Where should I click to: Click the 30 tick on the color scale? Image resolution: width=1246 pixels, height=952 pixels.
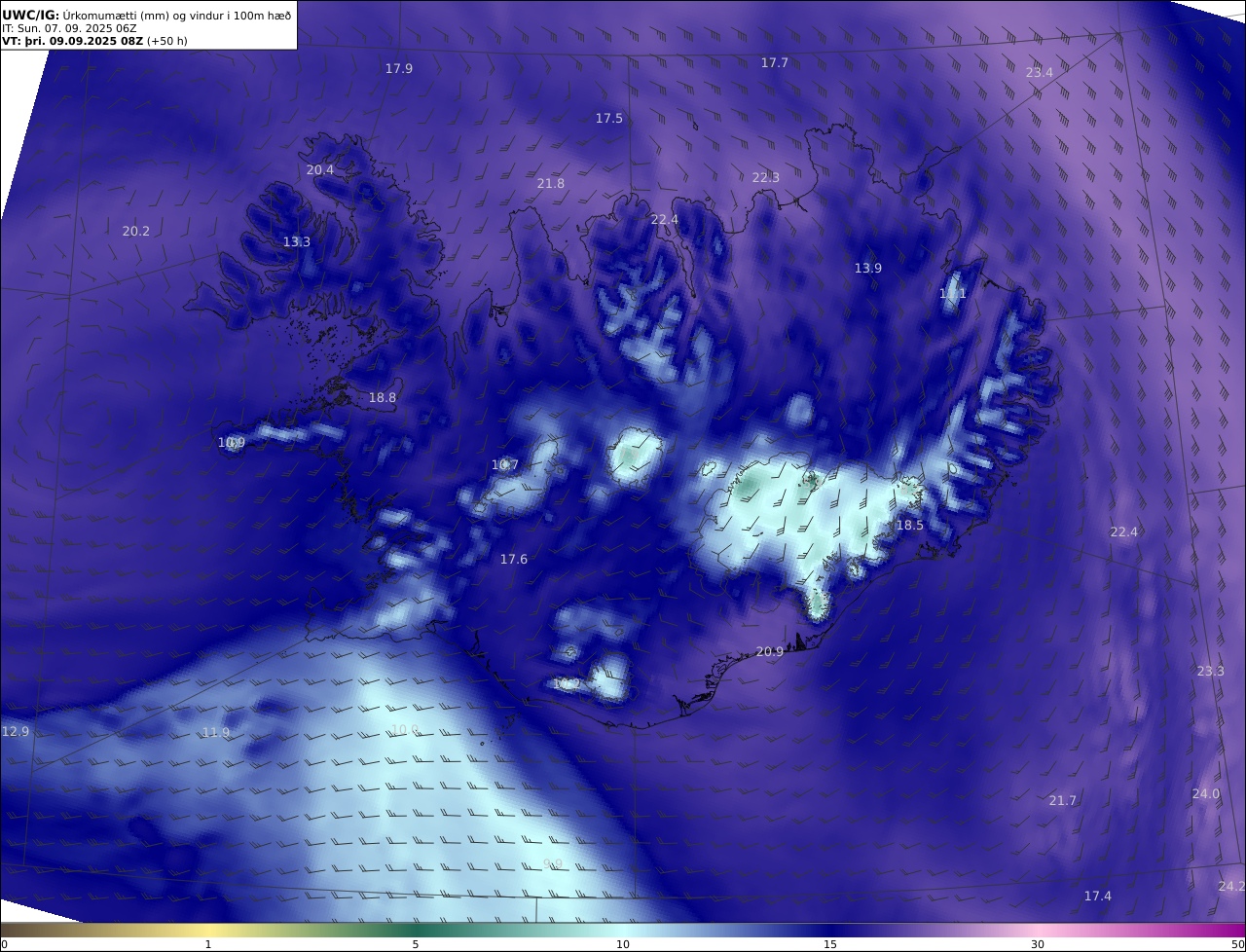click(x=1038, y=944)
